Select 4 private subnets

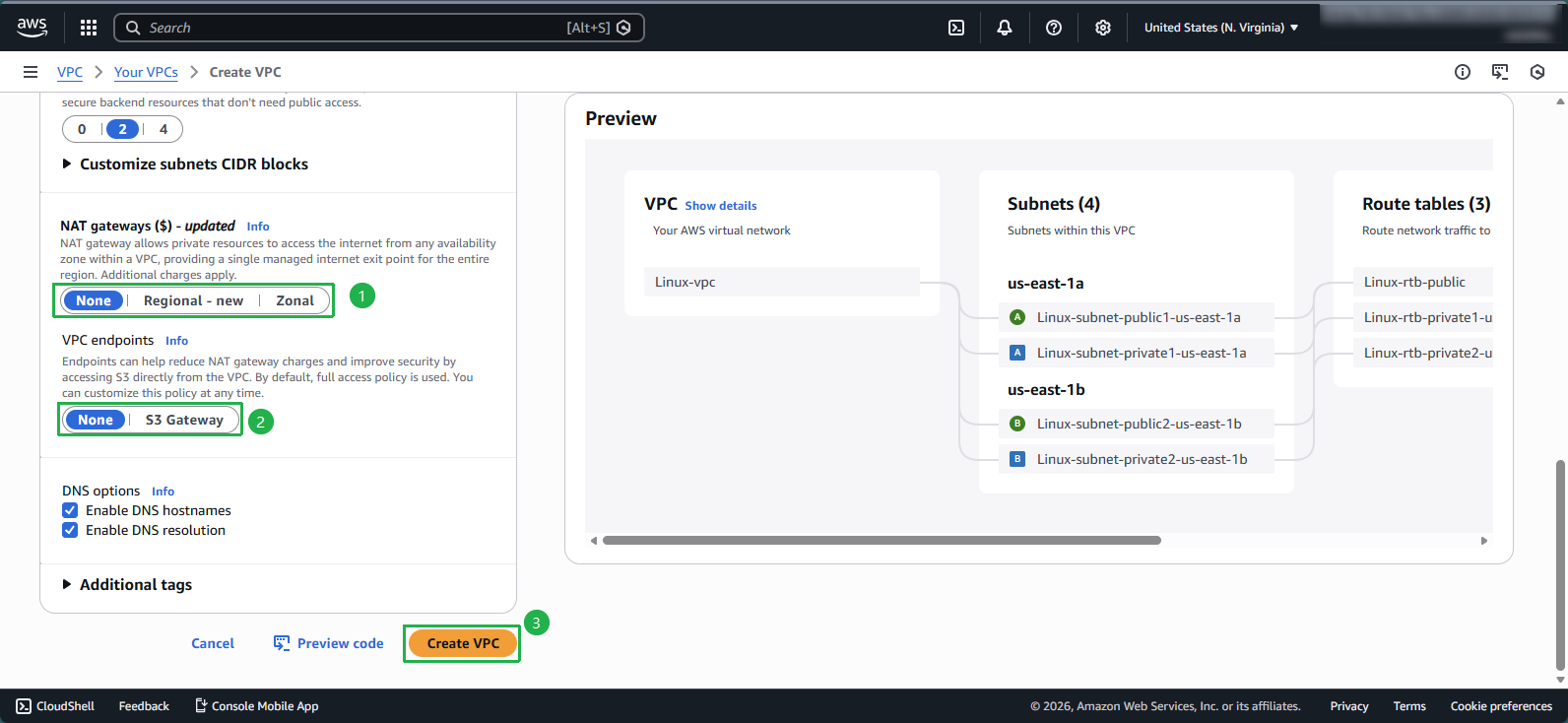pos(163,129)
